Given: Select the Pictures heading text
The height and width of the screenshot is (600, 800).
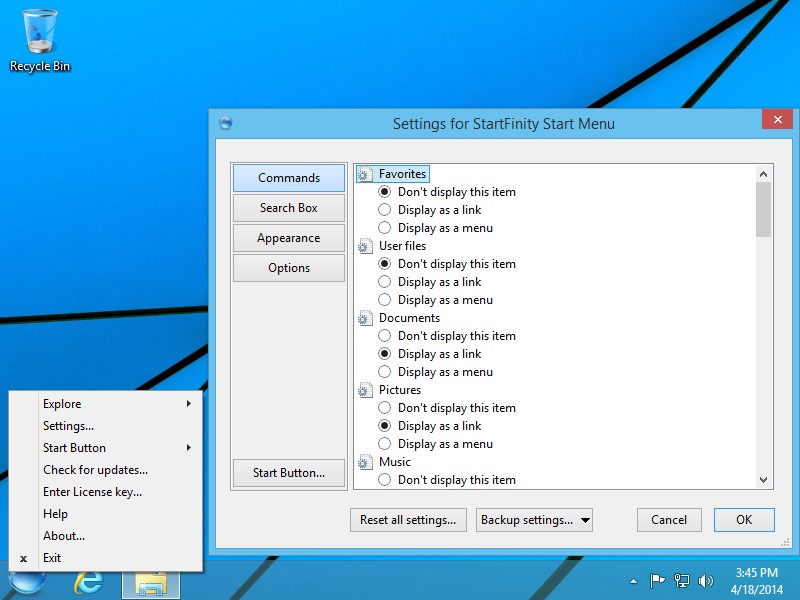Looking at the screenshot, I should click(400, 390).
